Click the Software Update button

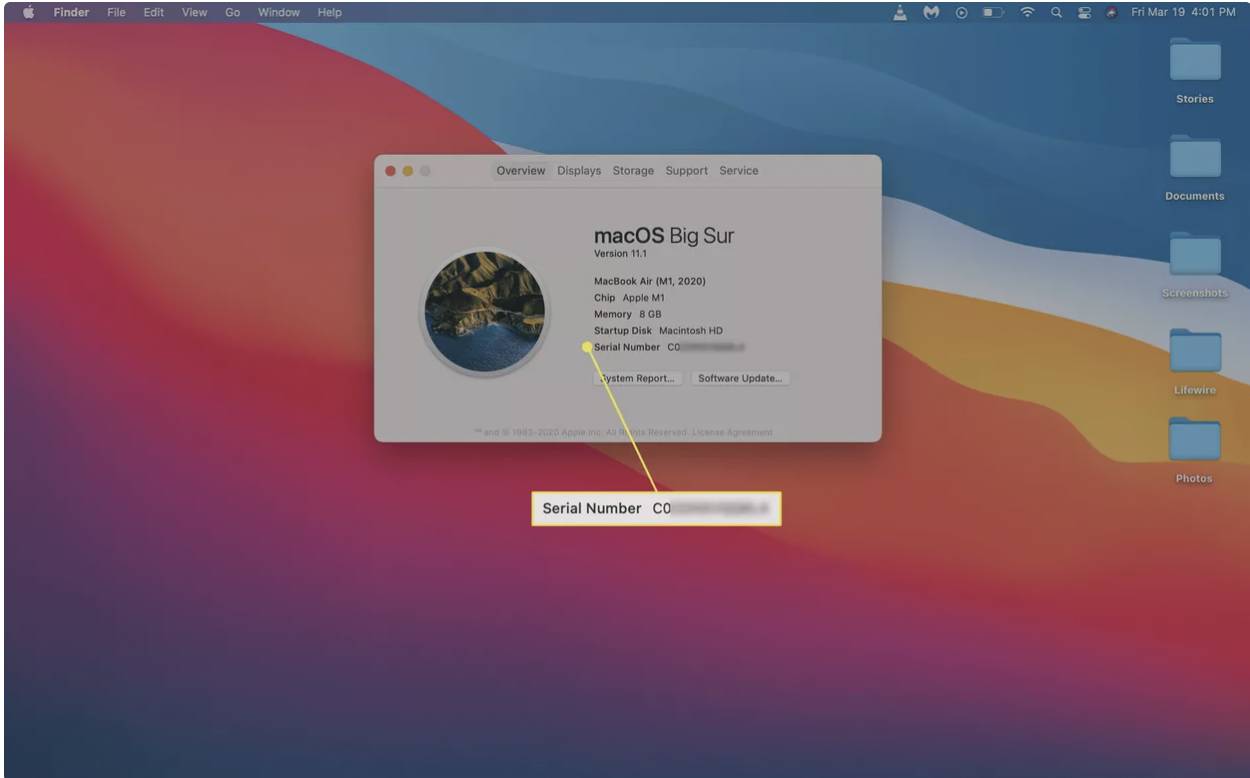coord(740,378)
